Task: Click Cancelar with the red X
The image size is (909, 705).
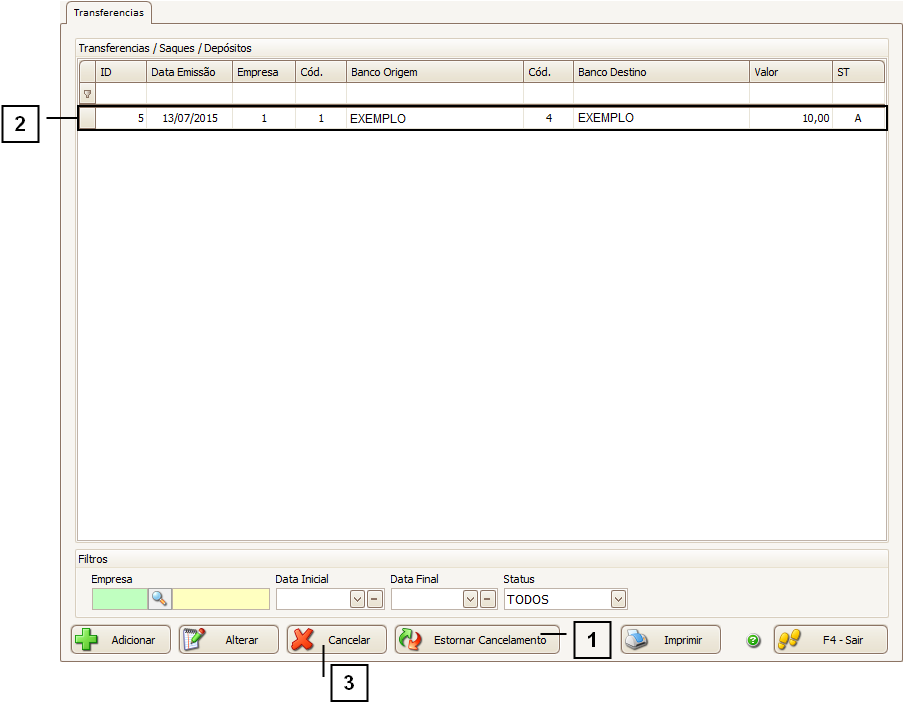Action: pos(336,640)
